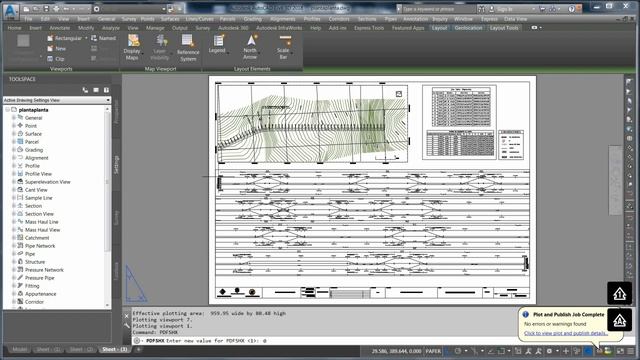Collapse the plantaplanta root tree node

[x=7, y=110]
